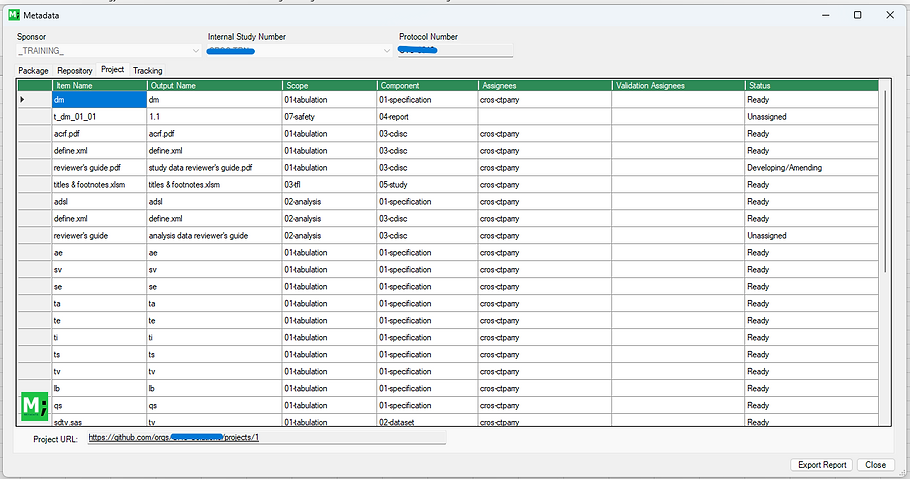Click the Unassigned status of t_dm_01_01

(x=811, y=117)
